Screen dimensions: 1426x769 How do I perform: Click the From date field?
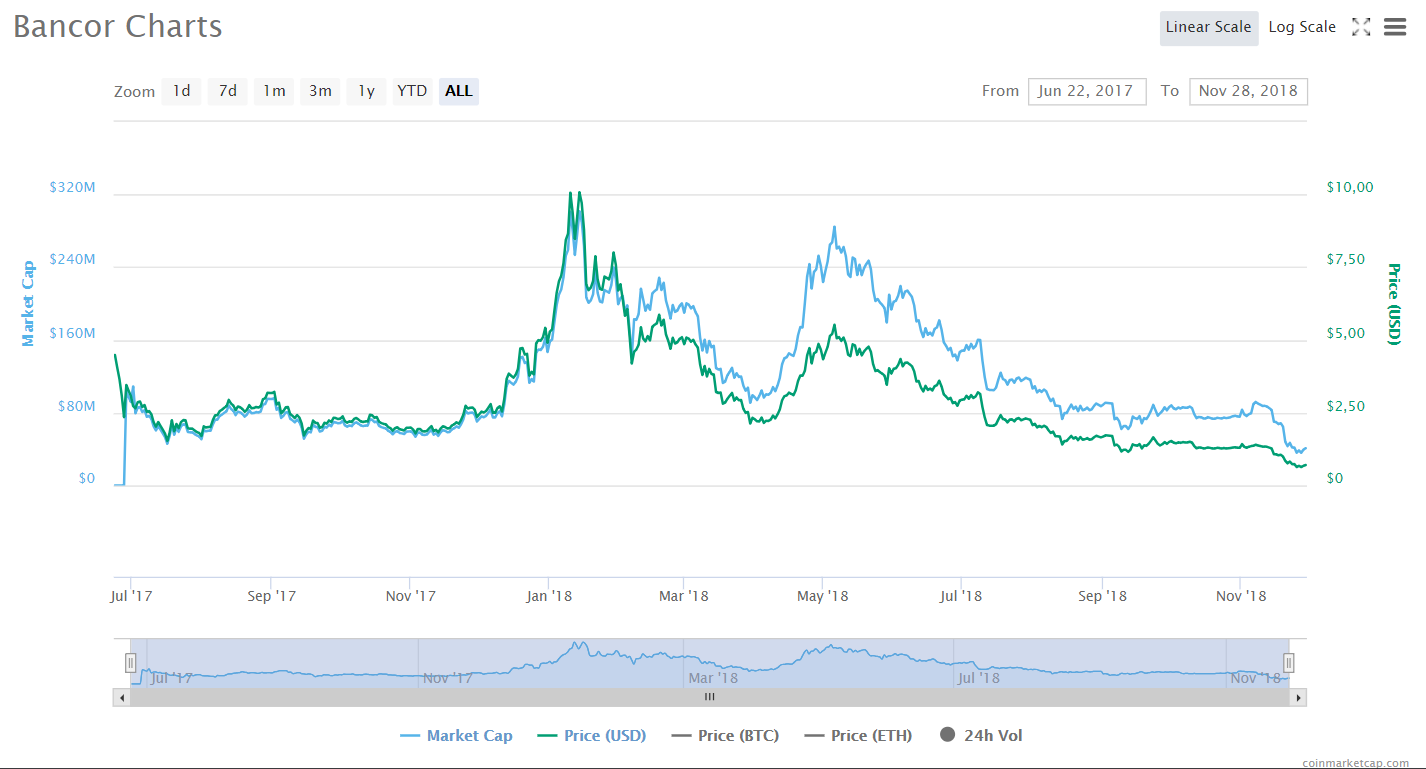[x=1087, y=91]
